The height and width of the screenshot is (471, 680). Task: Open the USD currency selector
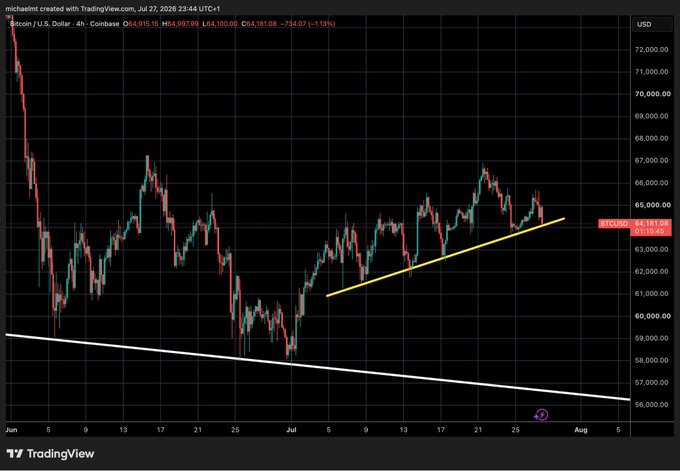click(652, 24)
